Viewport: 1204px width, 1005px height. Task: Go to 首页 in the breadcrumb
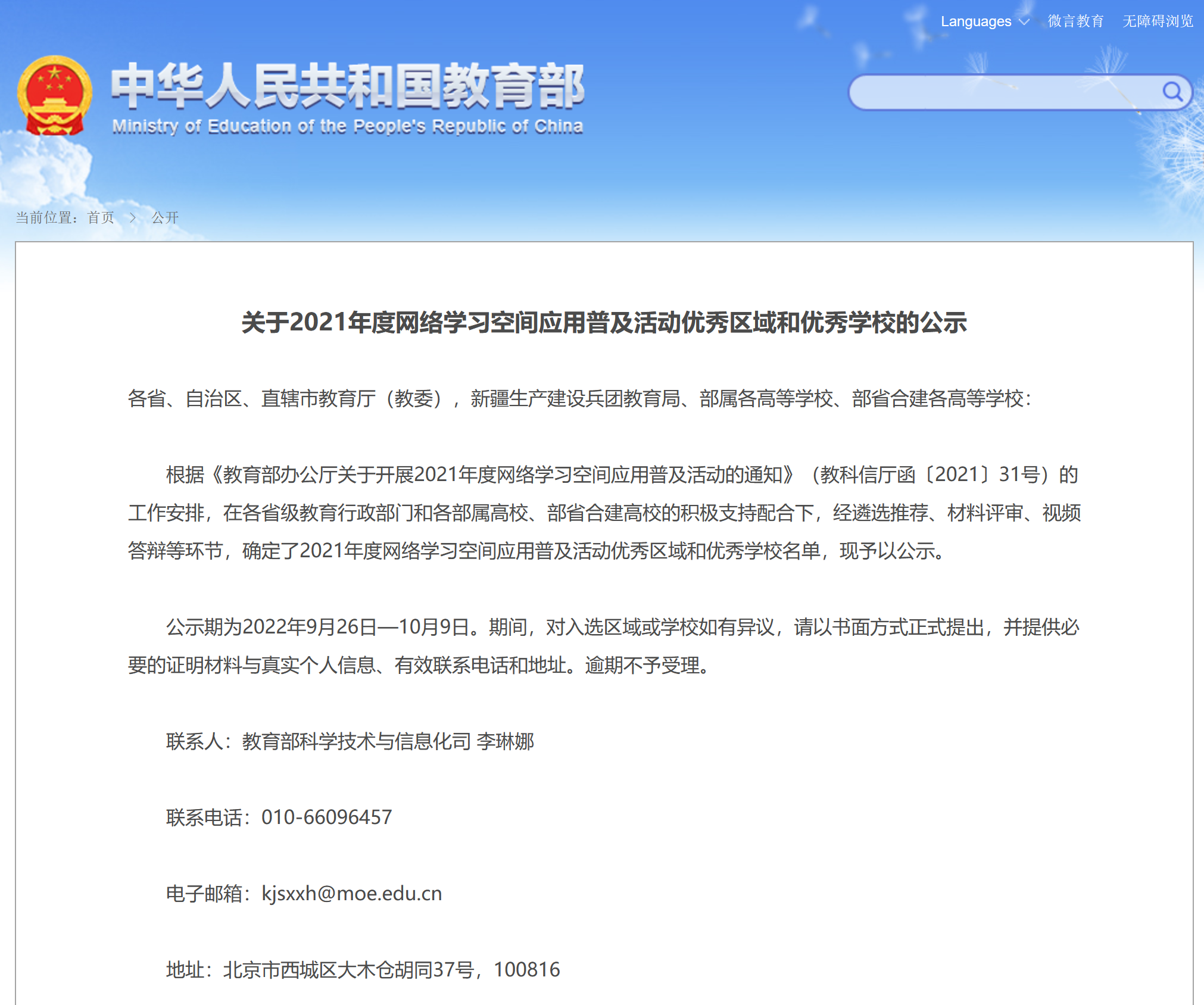coord(101,217)
